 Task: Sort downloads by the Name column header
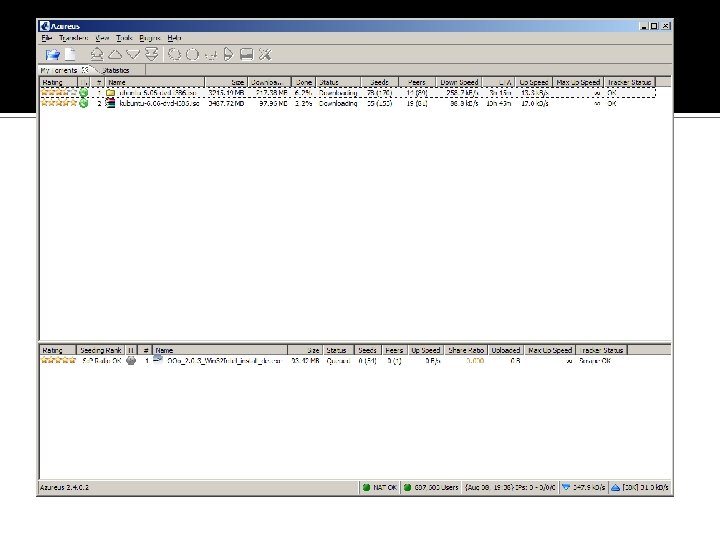pyautogui.click(x=155, y=82)
